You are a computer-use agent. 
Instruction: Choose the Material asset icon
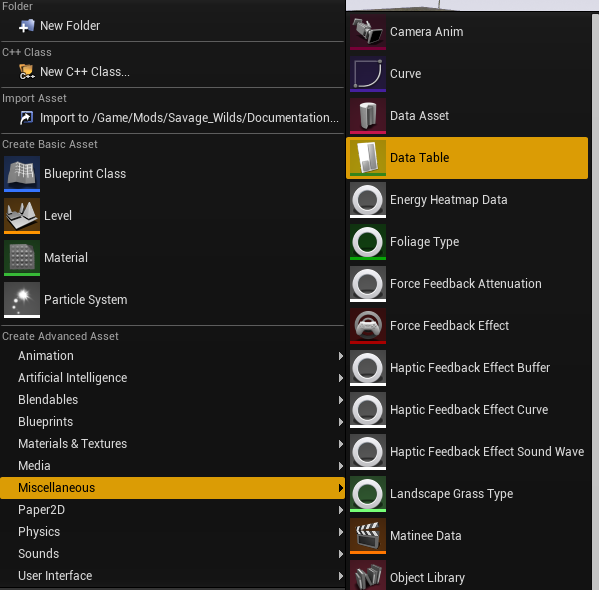click(22, 258)
